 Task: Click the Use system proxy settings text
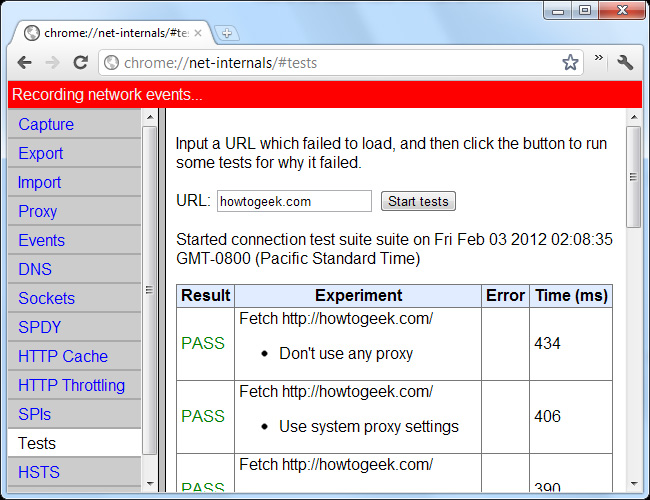369,427
